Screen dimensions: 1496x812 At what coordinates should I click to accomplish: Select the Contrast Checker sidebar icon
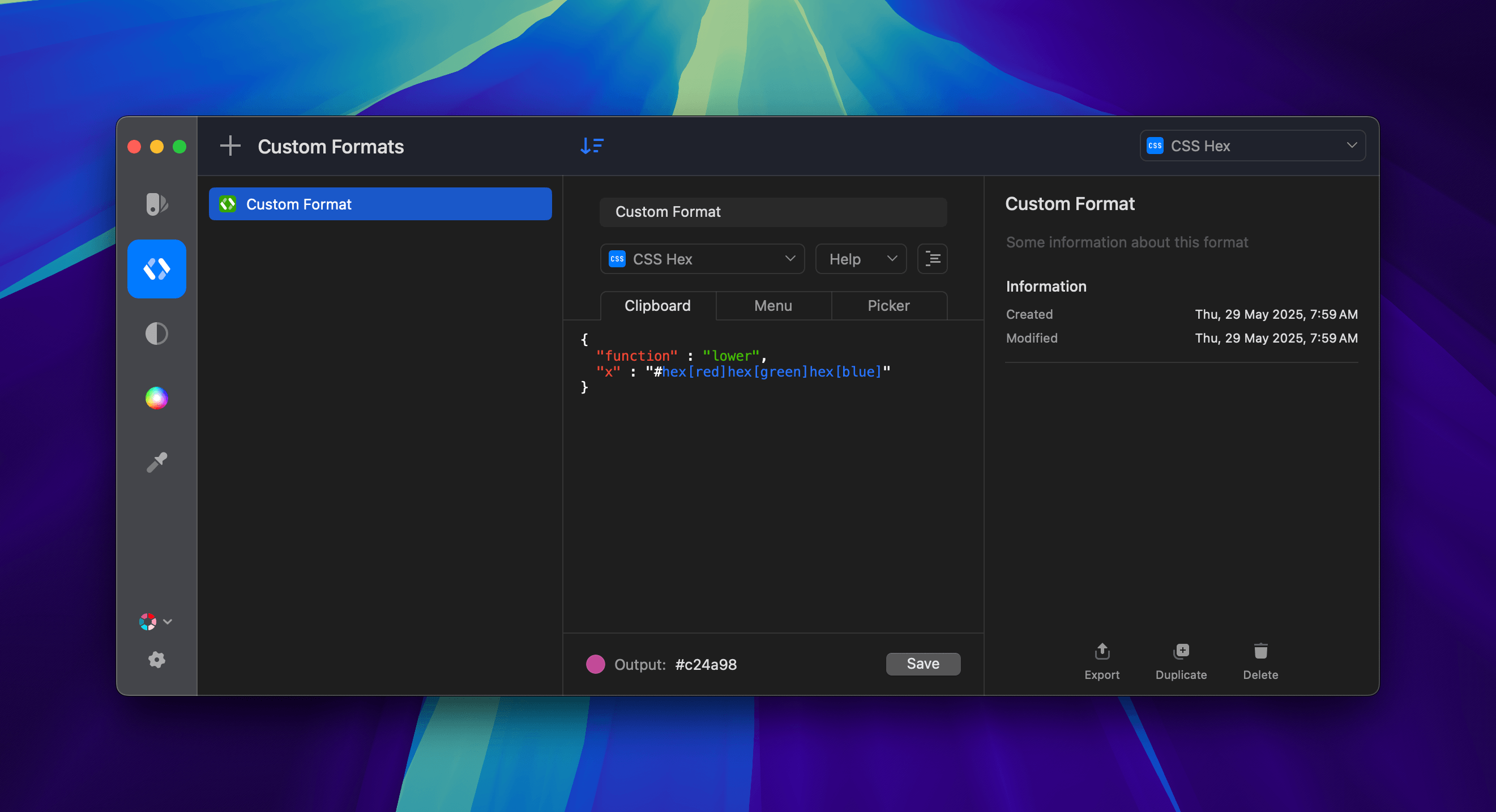point(156,333)
